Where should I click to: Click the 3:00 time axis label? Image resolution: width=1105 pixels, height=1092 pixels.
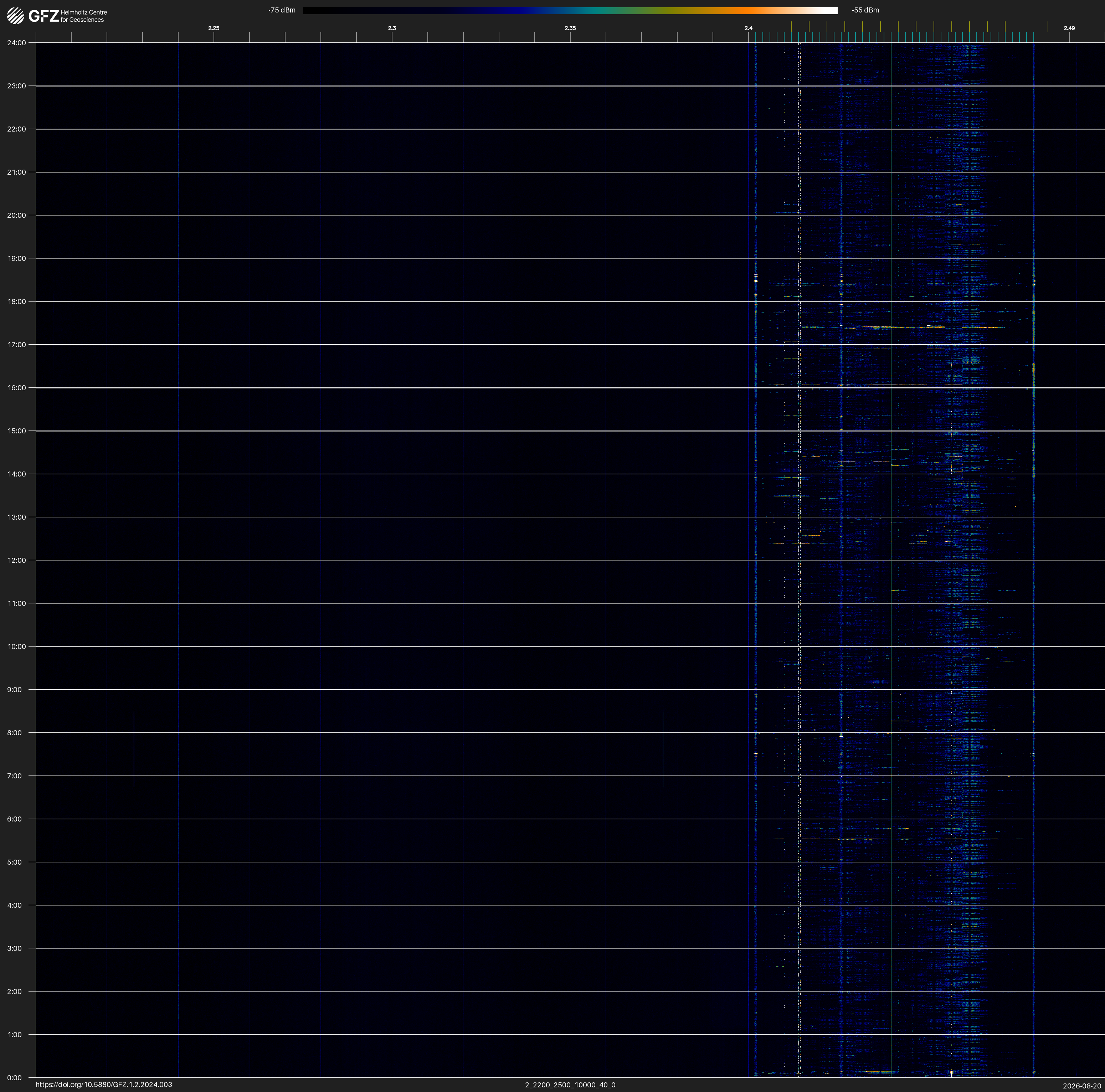[x=14, y=948]
